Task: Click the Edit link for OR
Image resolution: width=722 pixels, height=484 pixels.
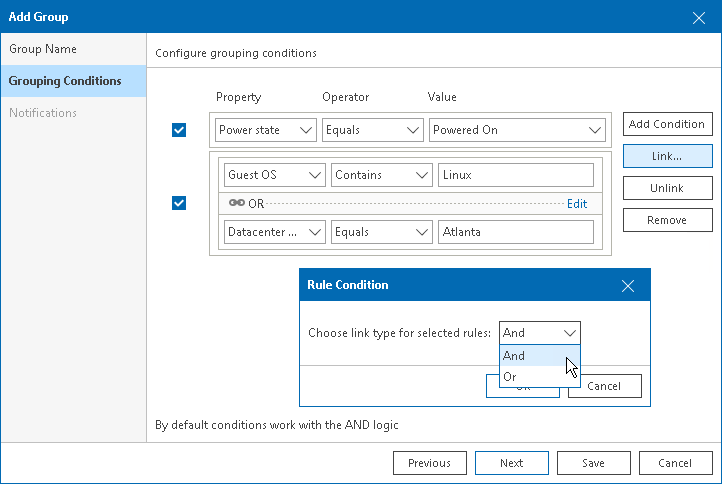Action: click(x=577, y=203)
